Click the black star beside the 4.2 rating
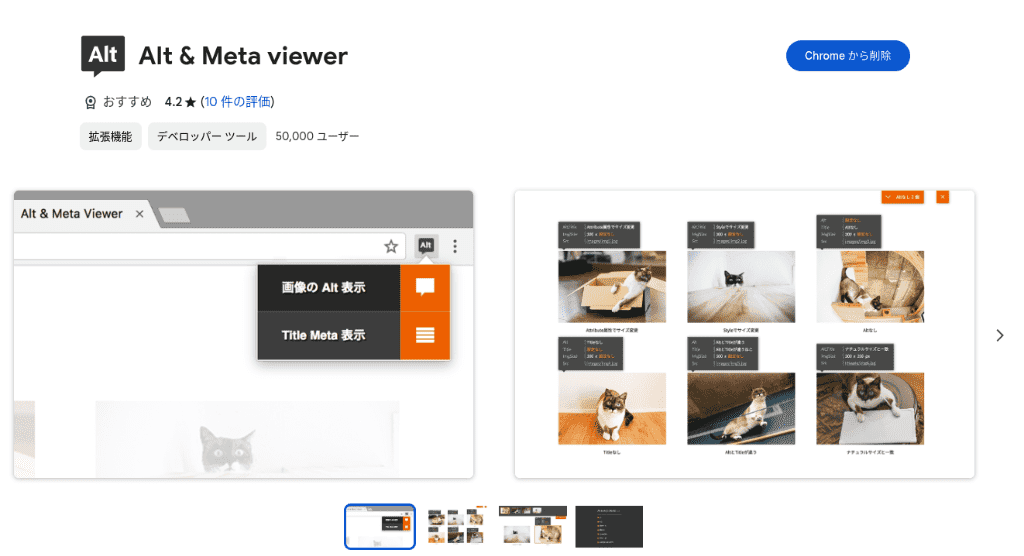This screenshot has width=1024, height=556. pyautogui.click(x=191, y=102)
